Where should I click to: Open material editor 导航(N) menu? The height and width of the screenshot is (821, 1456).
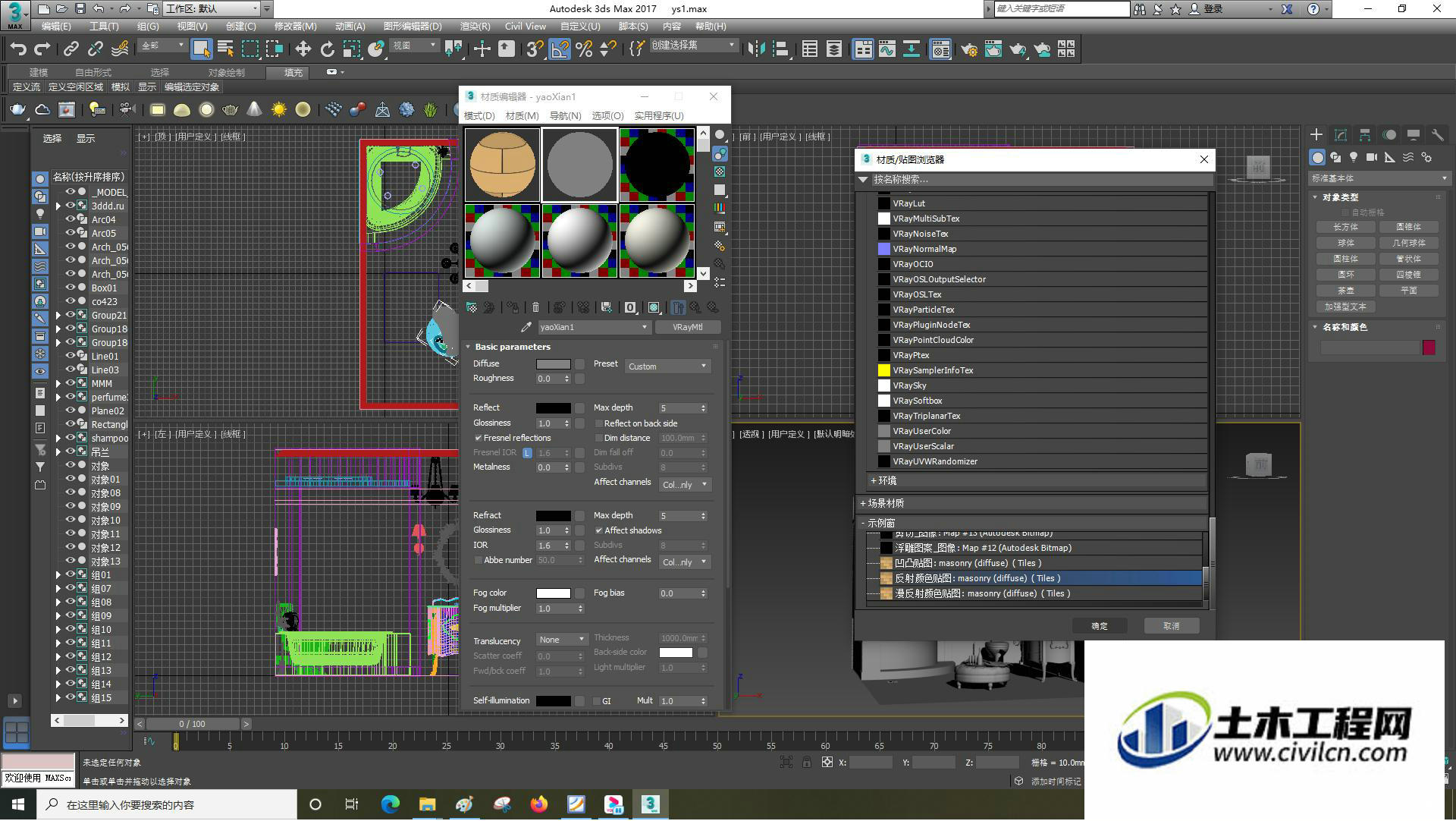[565, 116]
